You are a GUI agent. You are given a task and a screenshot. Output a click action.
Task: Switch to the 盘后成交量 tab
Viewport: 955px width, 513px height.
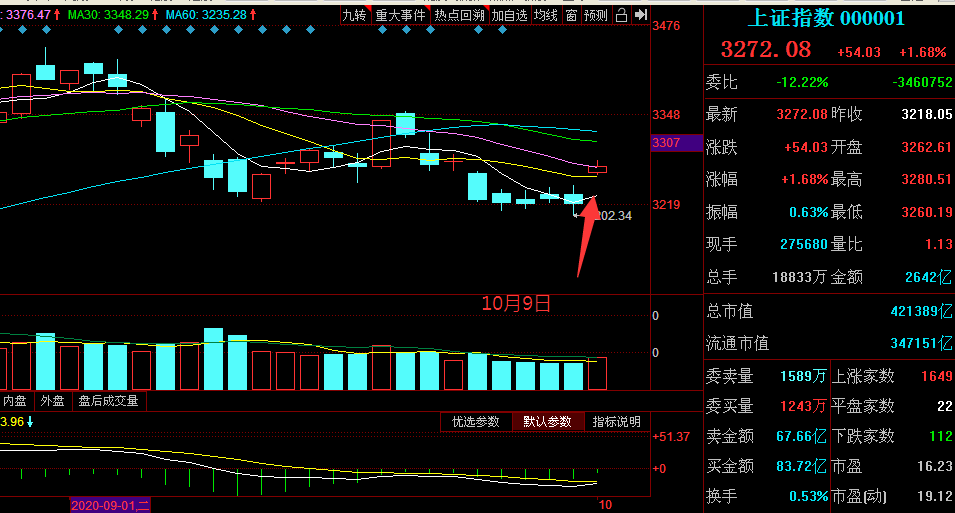click(108, 401)
